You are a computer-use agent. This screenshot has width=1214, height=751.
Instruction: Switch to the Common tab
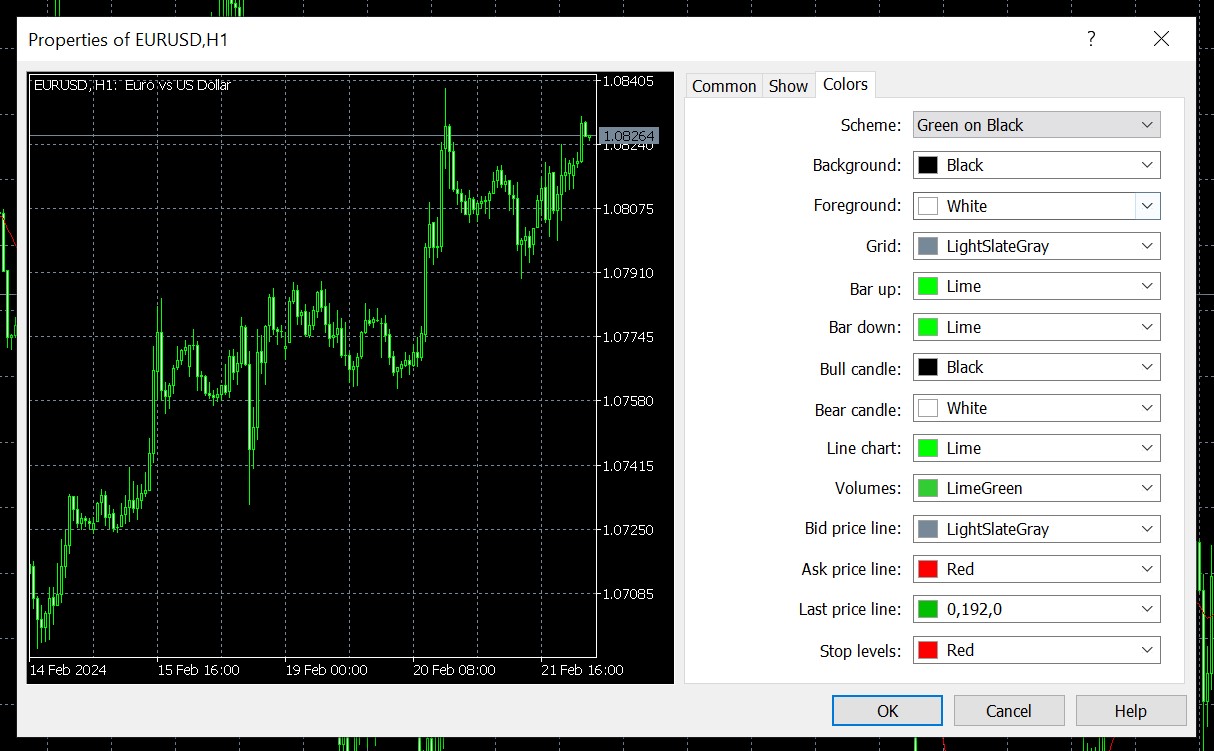pyautogui.click(x=723, y=86)
